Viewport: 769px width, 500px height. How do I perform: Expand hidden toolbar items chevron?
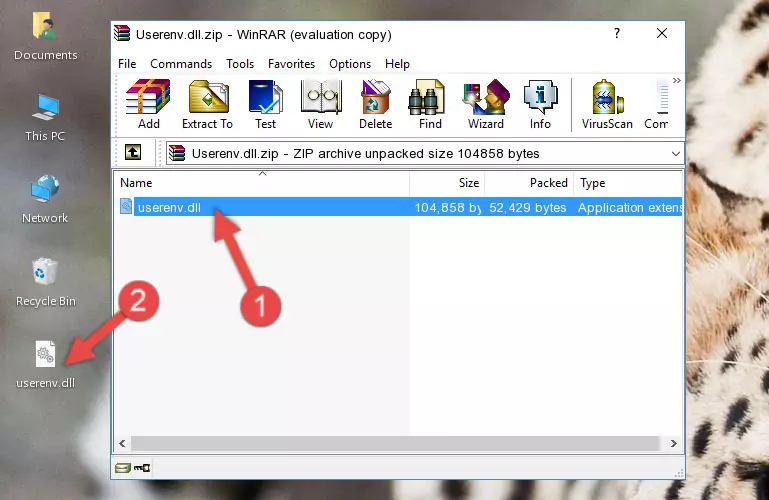pyautogui.click(x=677, y=80)
